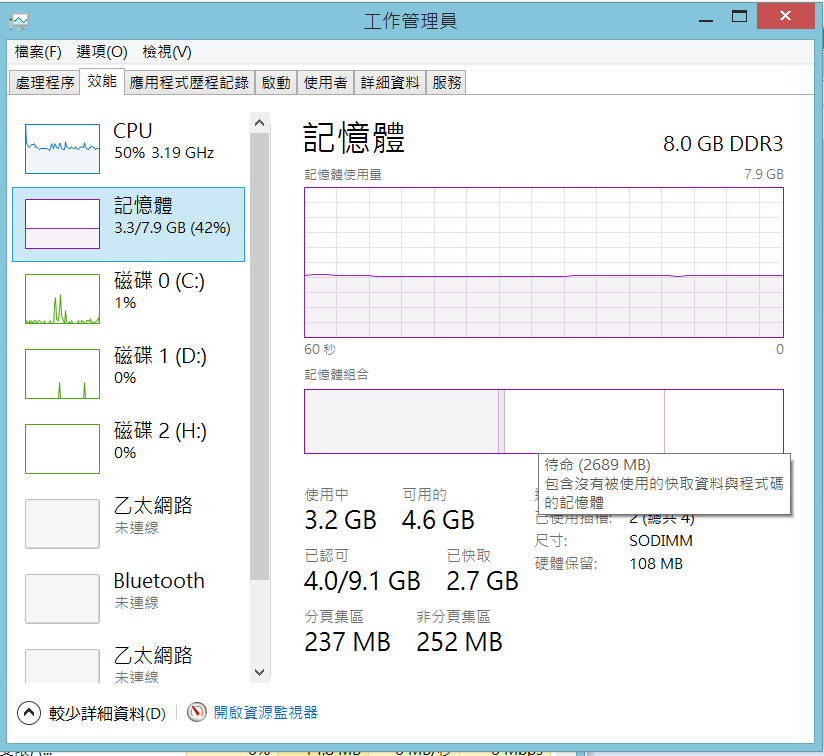Click the resource monitor icon

(198, 713)
